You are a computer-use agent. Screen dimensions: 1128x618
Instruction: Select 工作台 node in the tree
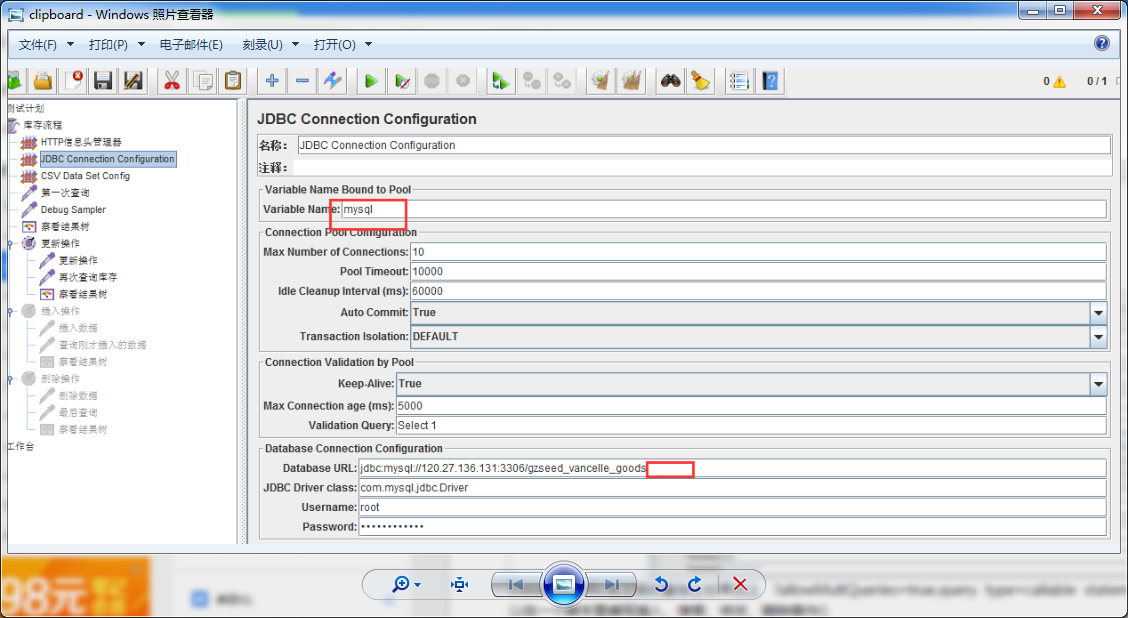click(x=21, y=447)
